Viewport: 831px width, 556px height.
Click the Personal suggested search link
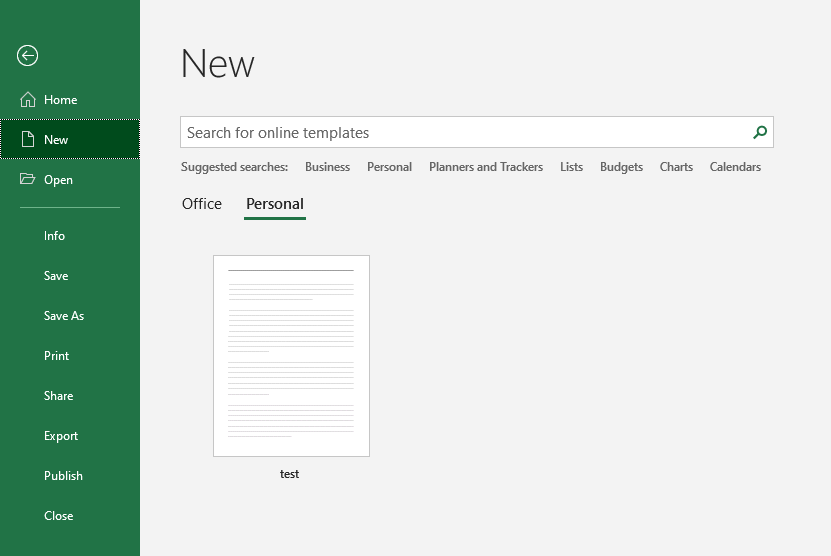389,167
